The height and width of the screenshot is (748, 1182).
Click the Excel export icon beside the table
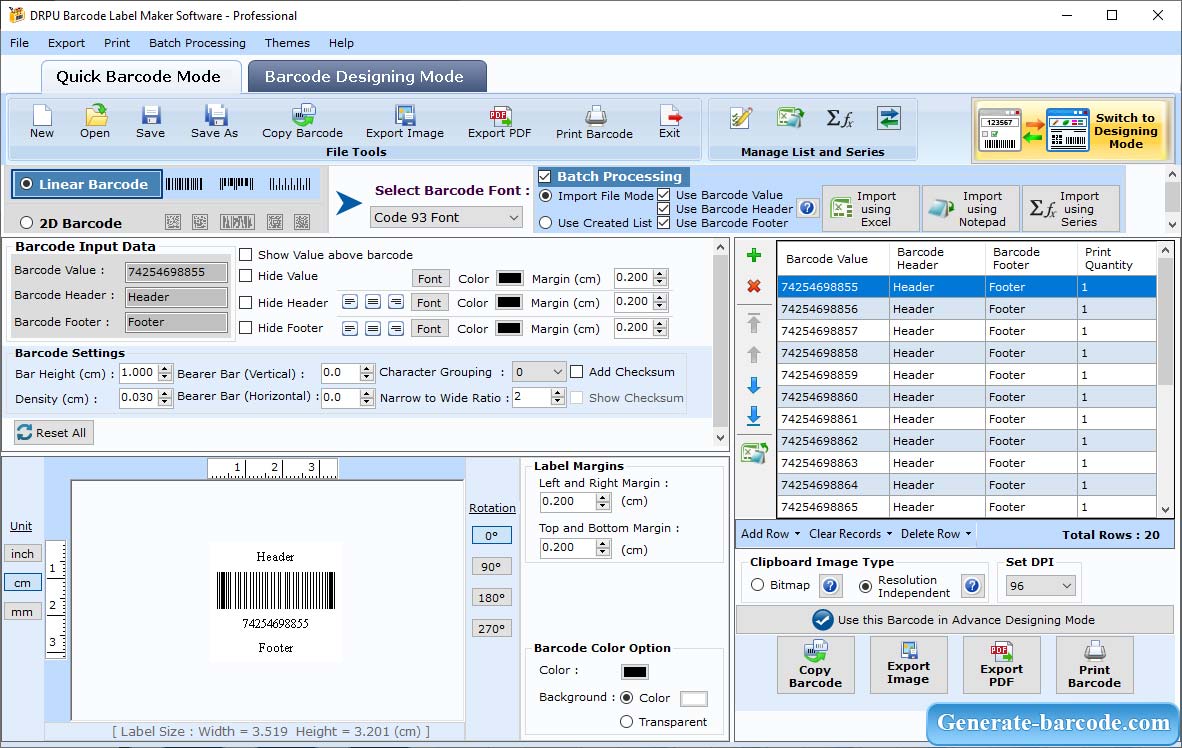[754, 452]
